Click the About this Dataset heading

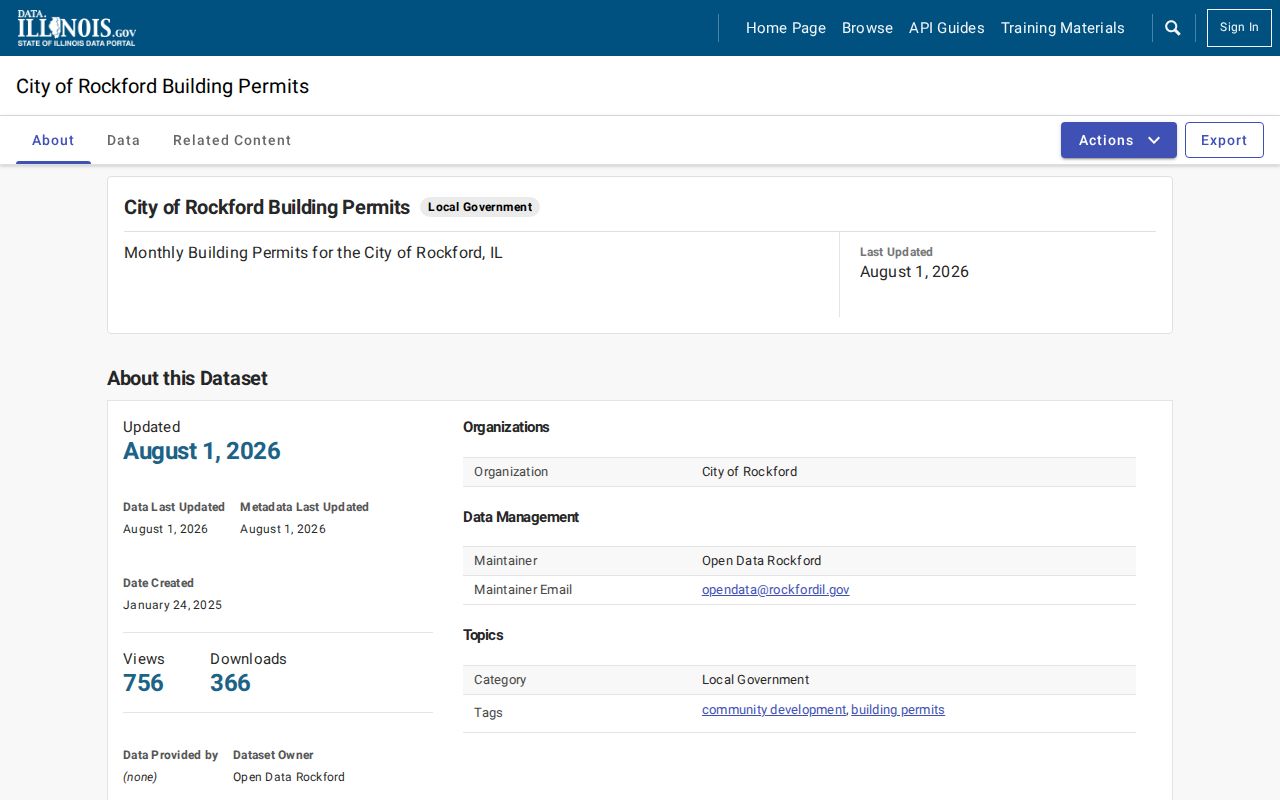pyautogui.click(x=188, y=378)
